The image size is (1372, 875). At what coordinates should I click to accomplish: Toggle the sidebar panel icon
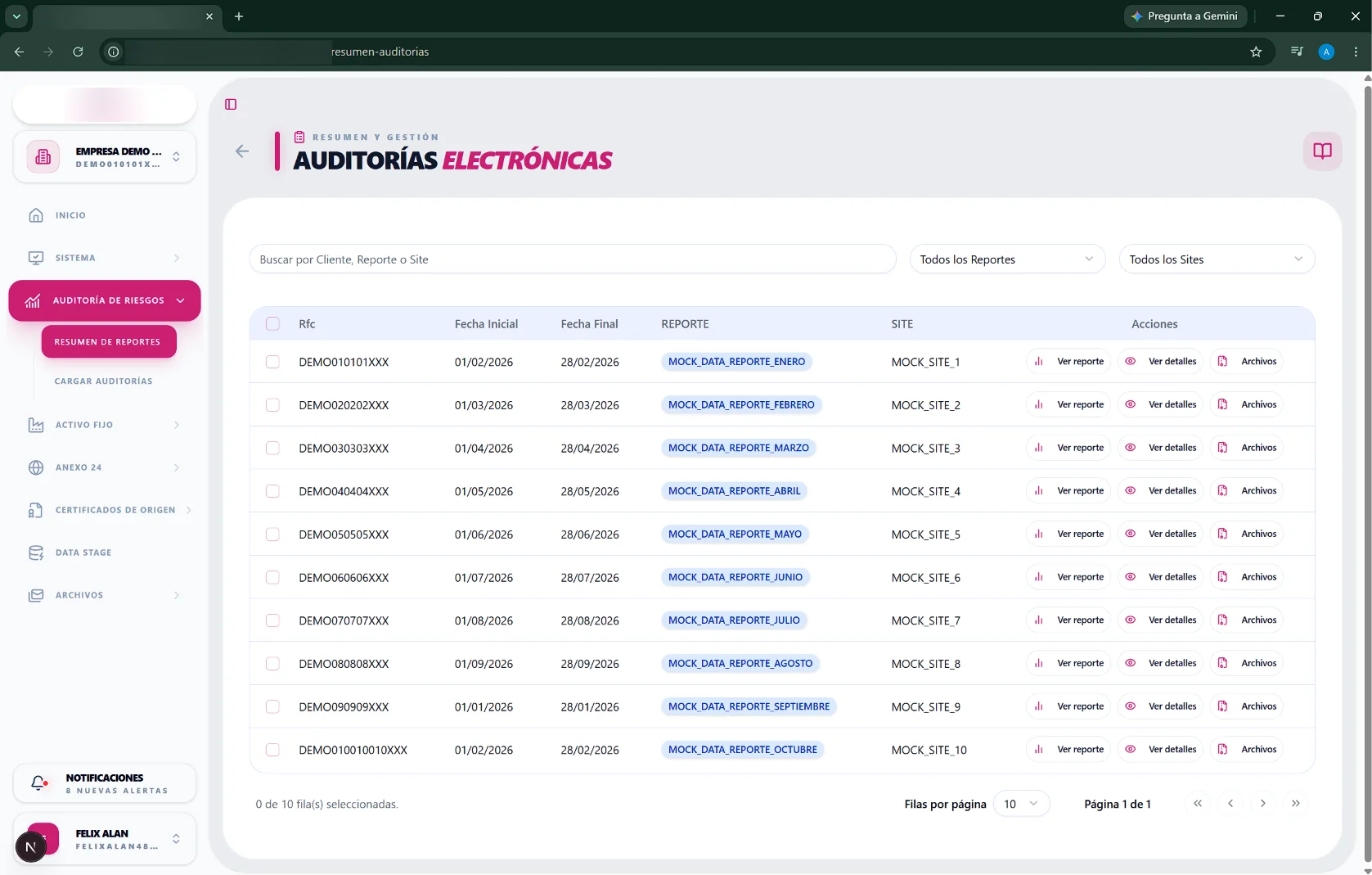point(231,104)
